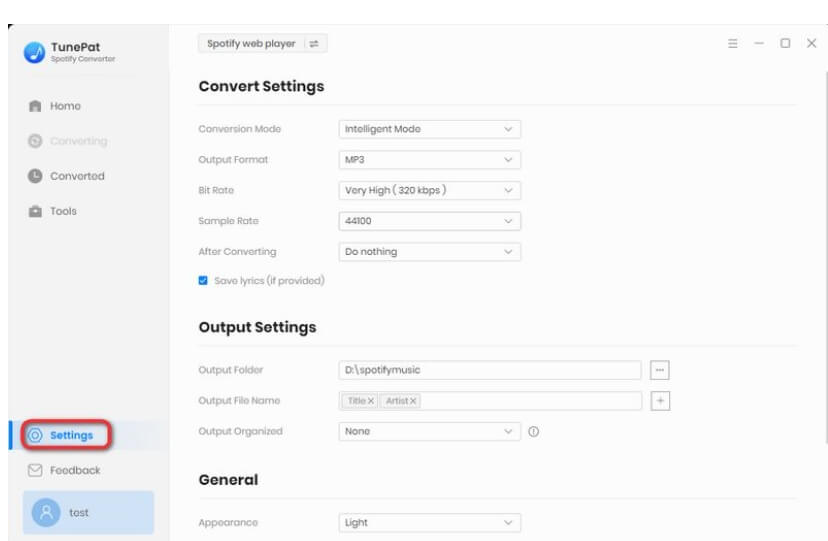Open Bit Rate dropdown
The width and height of the screenshot is (828, 541).
[429, 190]
